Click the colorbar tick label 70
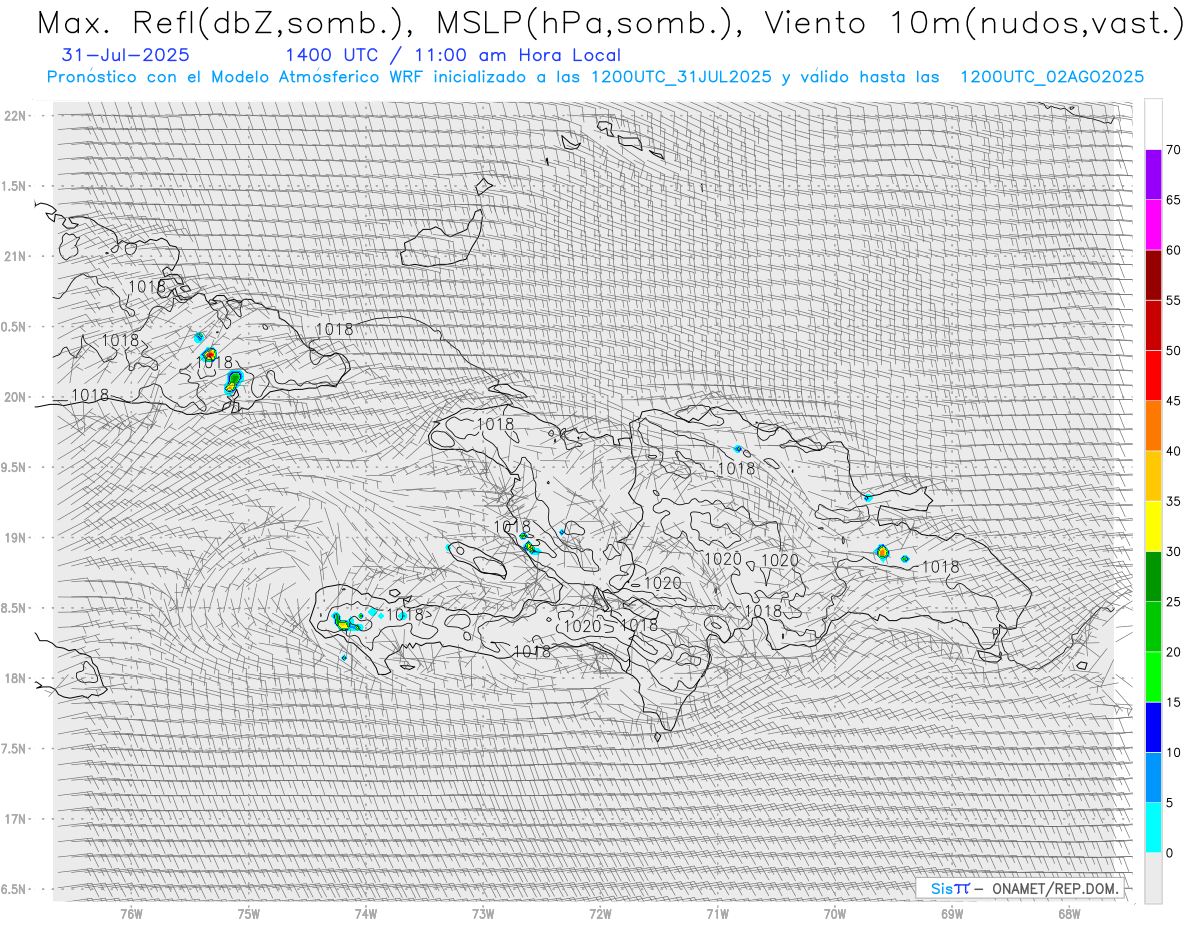The height and width of the screenshot is (927, 1200). [x=1173, y=150]
